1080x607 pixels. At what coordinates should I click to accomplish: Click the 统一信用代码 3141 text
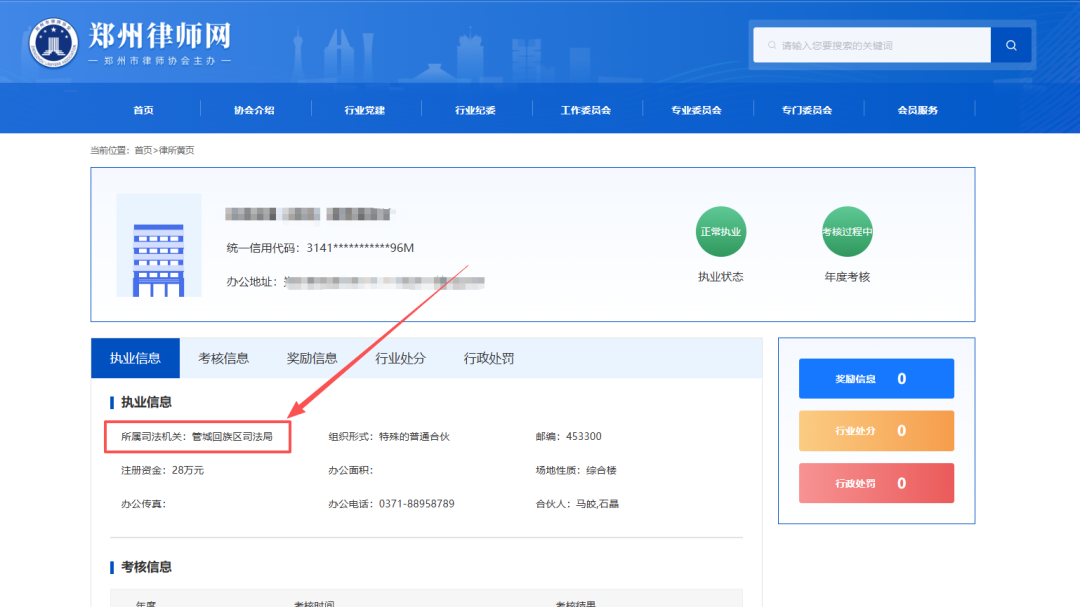[320, 248]
